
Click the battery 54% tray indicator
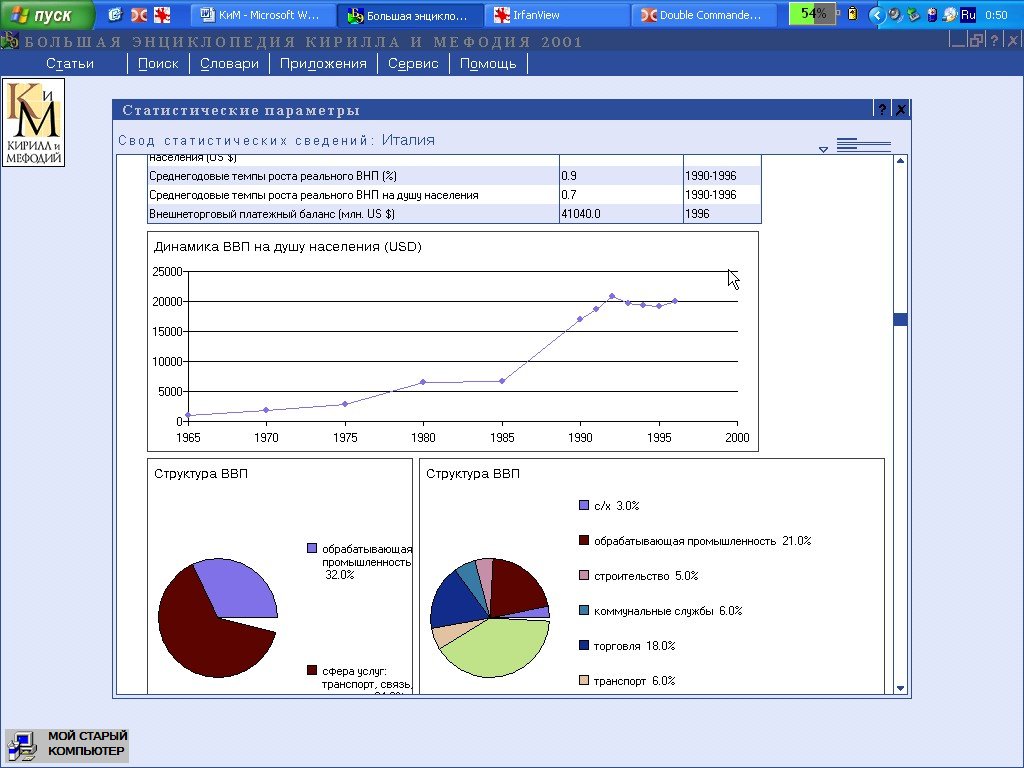click(814, 14)
